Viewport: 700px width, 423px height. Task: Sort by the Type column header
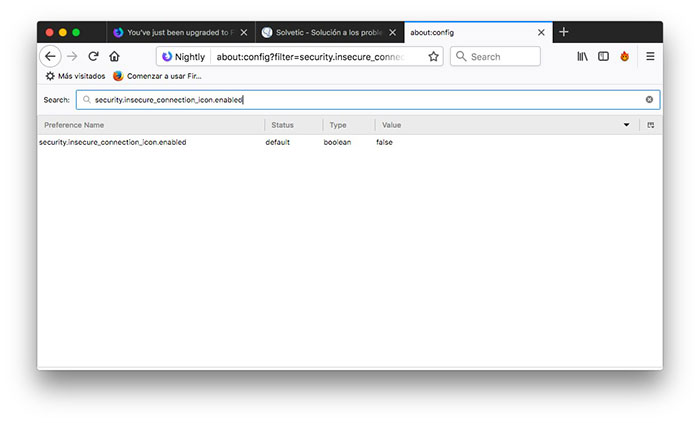point(349,125)
